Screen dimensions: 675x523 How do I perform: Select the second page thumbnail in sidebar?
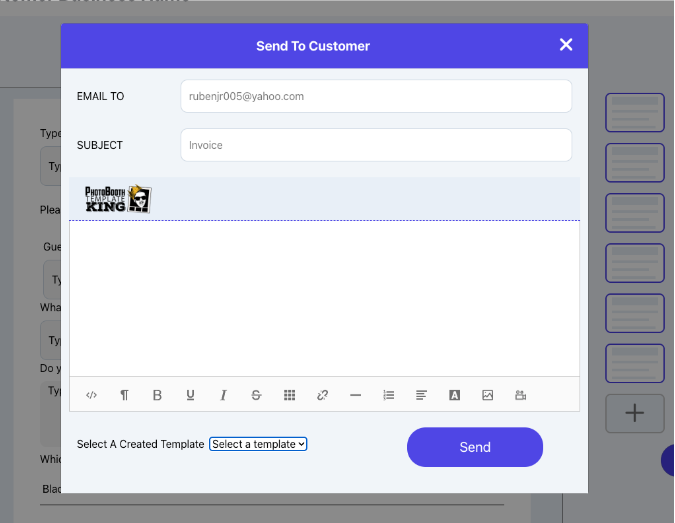click(x=635, y=163)
